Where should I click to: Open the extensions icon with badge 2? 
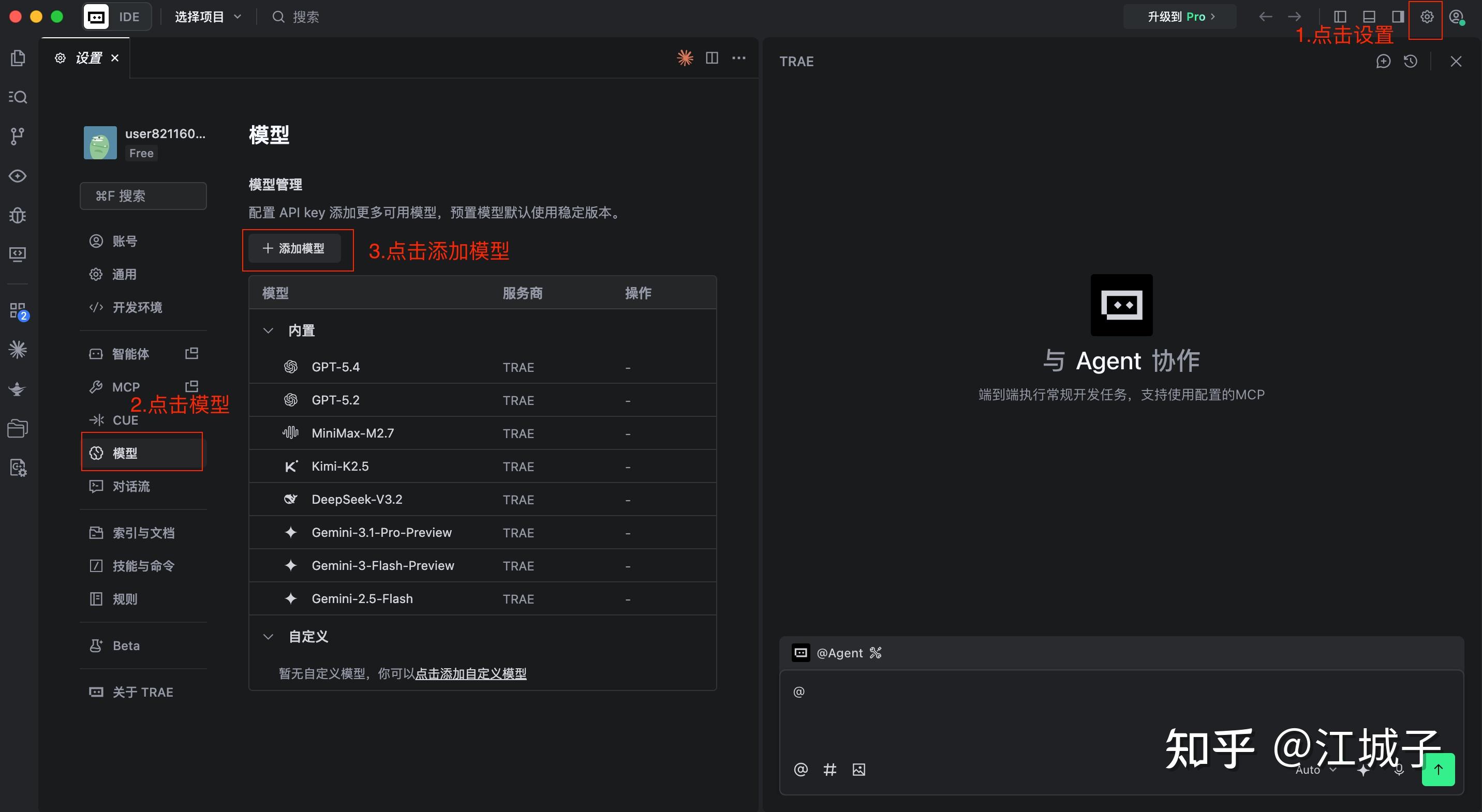coord(19,311)
